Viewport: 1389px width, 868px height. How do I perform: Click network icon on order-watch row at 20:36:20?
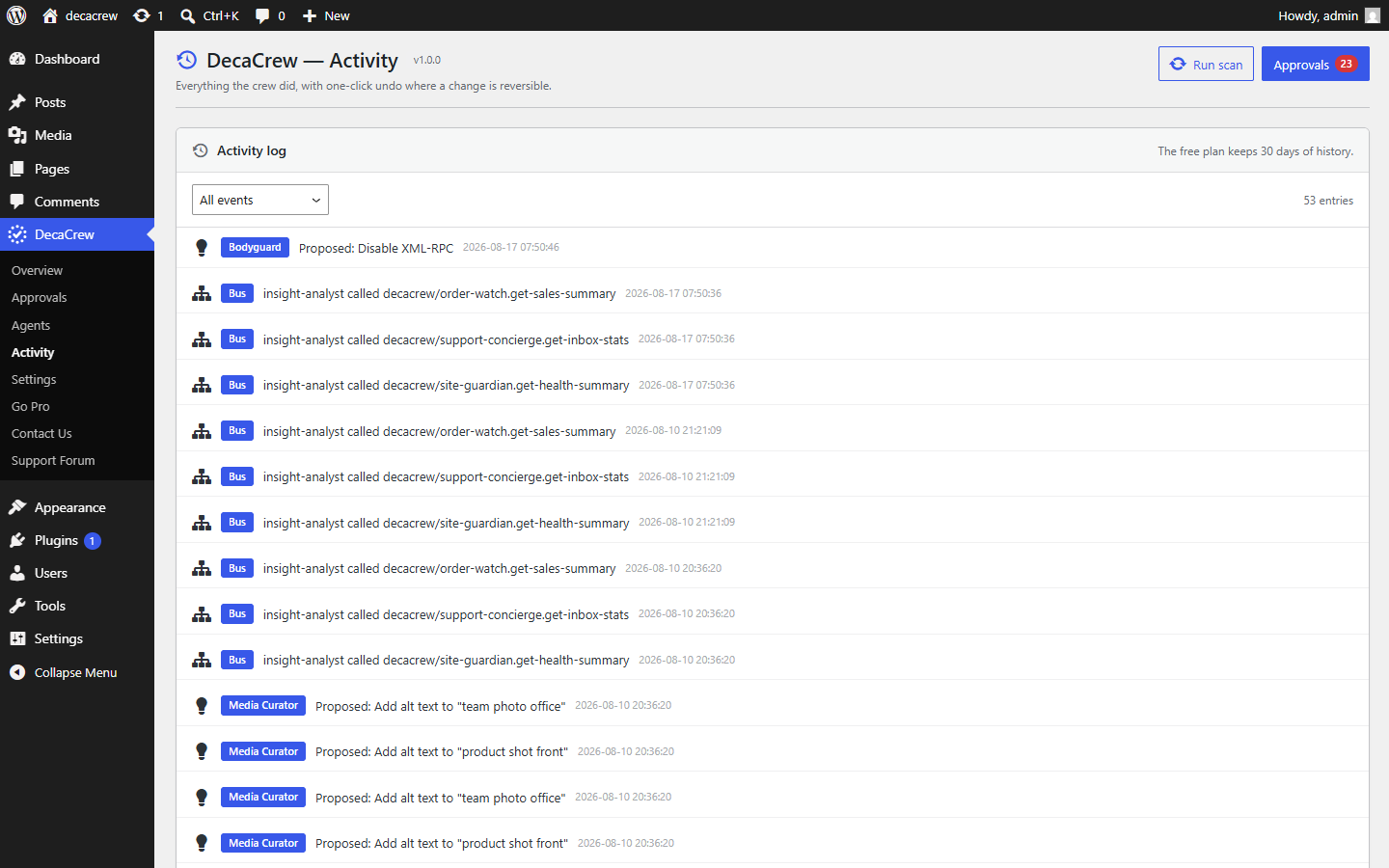(x=202, y=568)
